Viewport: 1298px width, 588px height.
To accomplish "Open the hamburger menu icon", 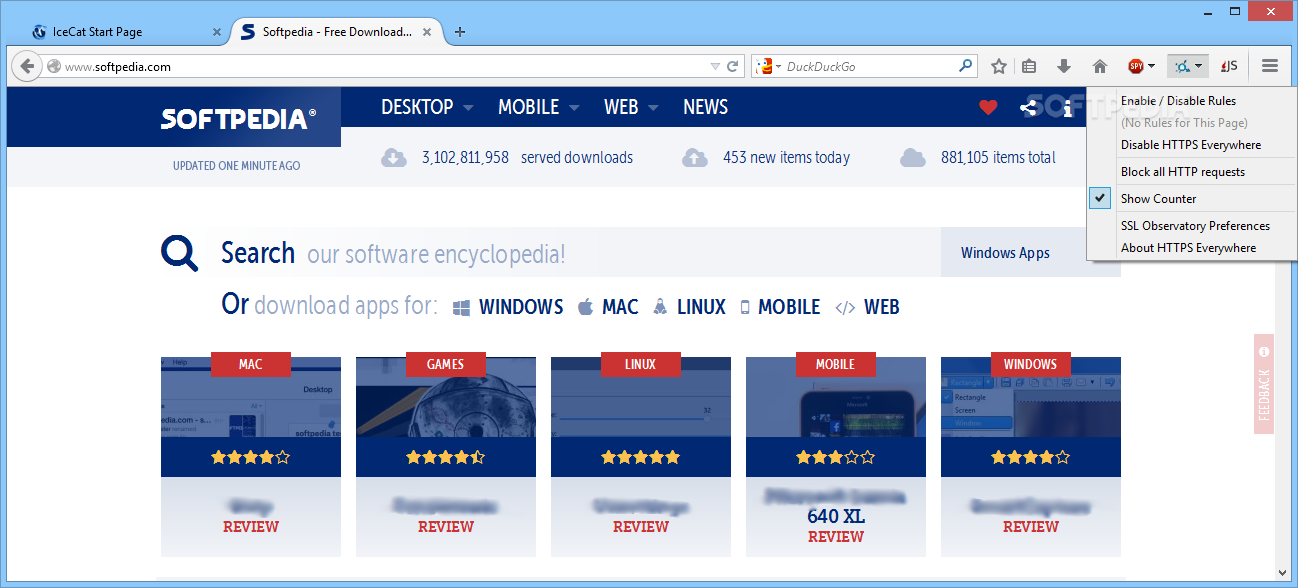I will click(1270, 67).
